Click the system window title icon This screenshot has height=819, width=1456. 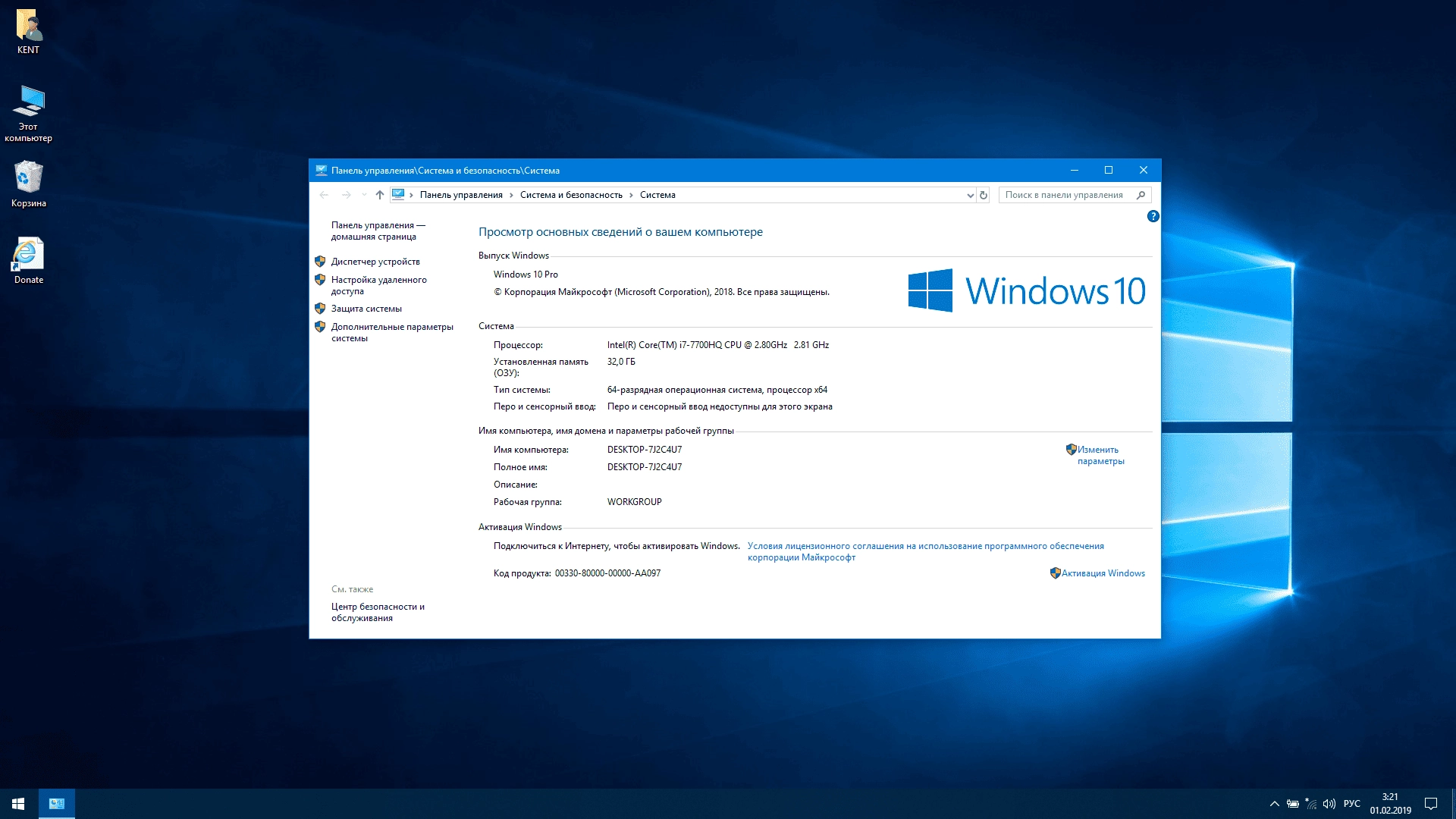[x=322, y=171]
